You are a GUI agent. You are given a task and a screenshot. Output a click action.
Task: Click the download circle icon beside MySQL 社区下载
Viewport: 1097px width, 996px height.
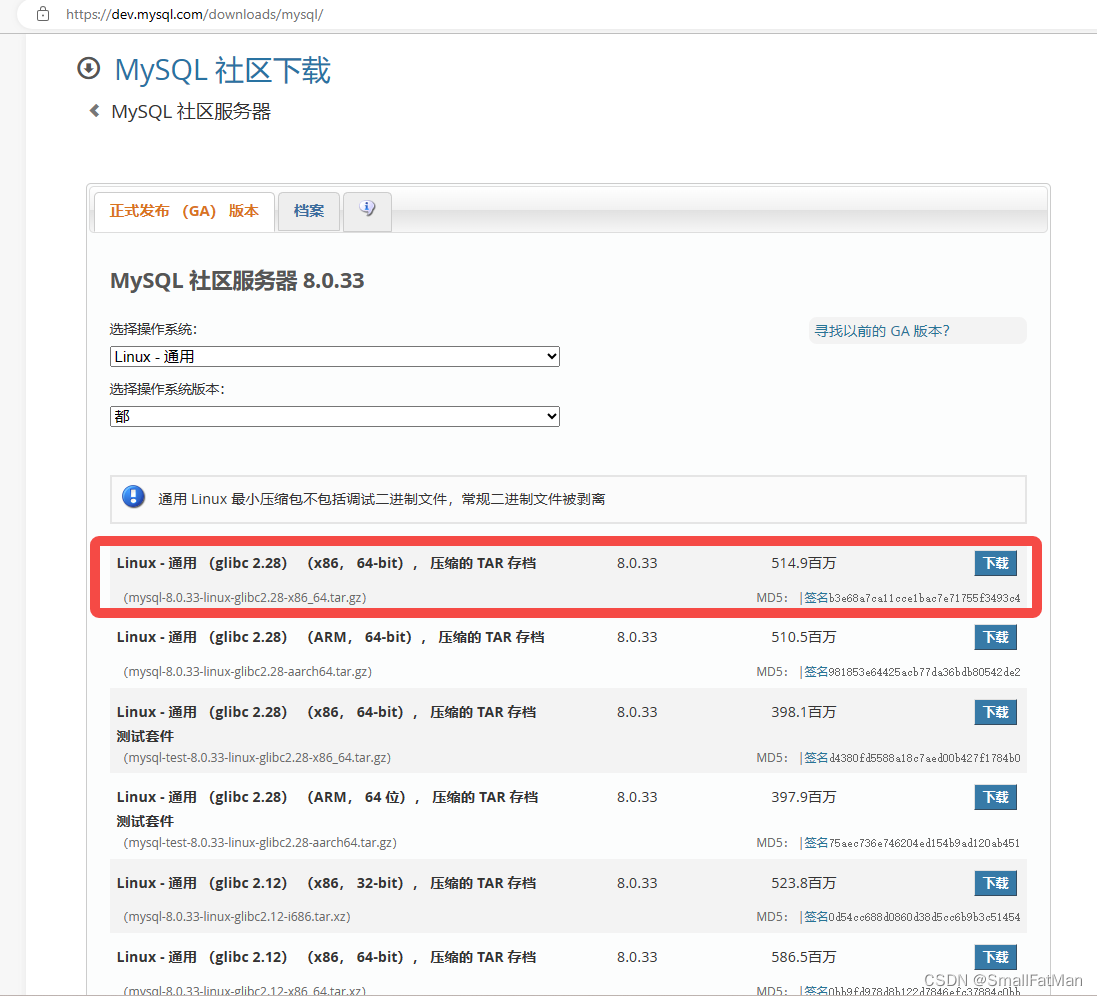pos(88,69)
